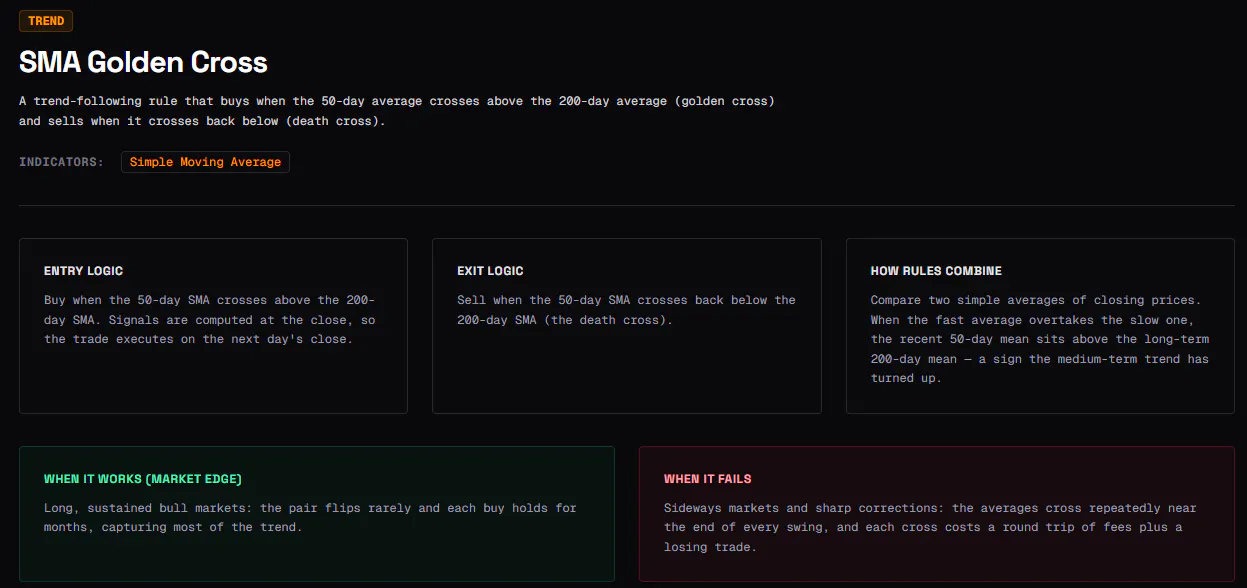1247x588 pixels.
Task: Click the line "losing trade." in When It Fails
Action: [710, 547]
